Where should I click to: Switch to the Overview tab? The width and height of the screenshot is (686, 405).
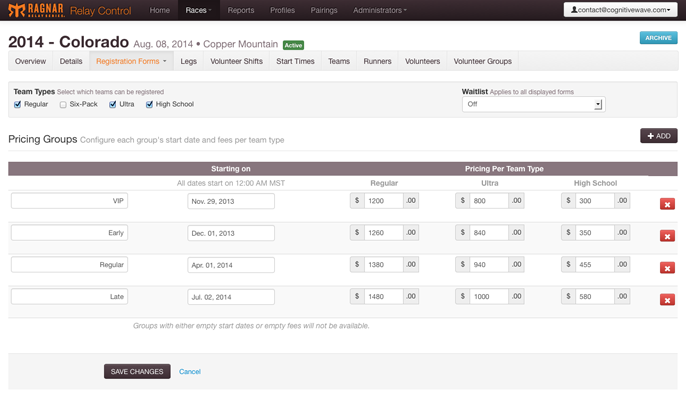(30, 61)
